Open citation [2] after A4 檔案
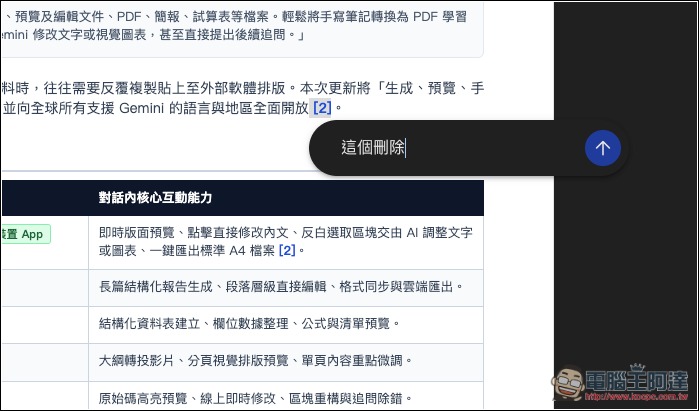 tap(287, 251)
